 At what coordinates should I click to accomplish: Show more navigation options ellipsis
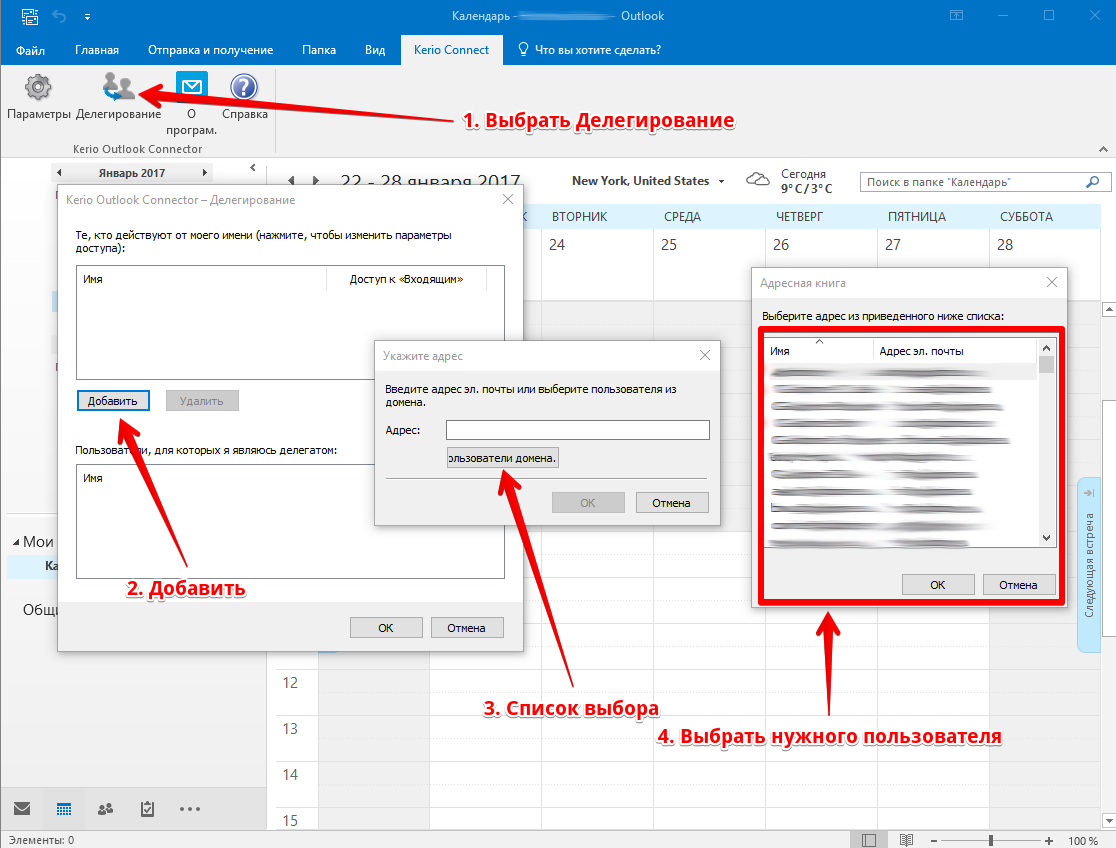point(190,808)
